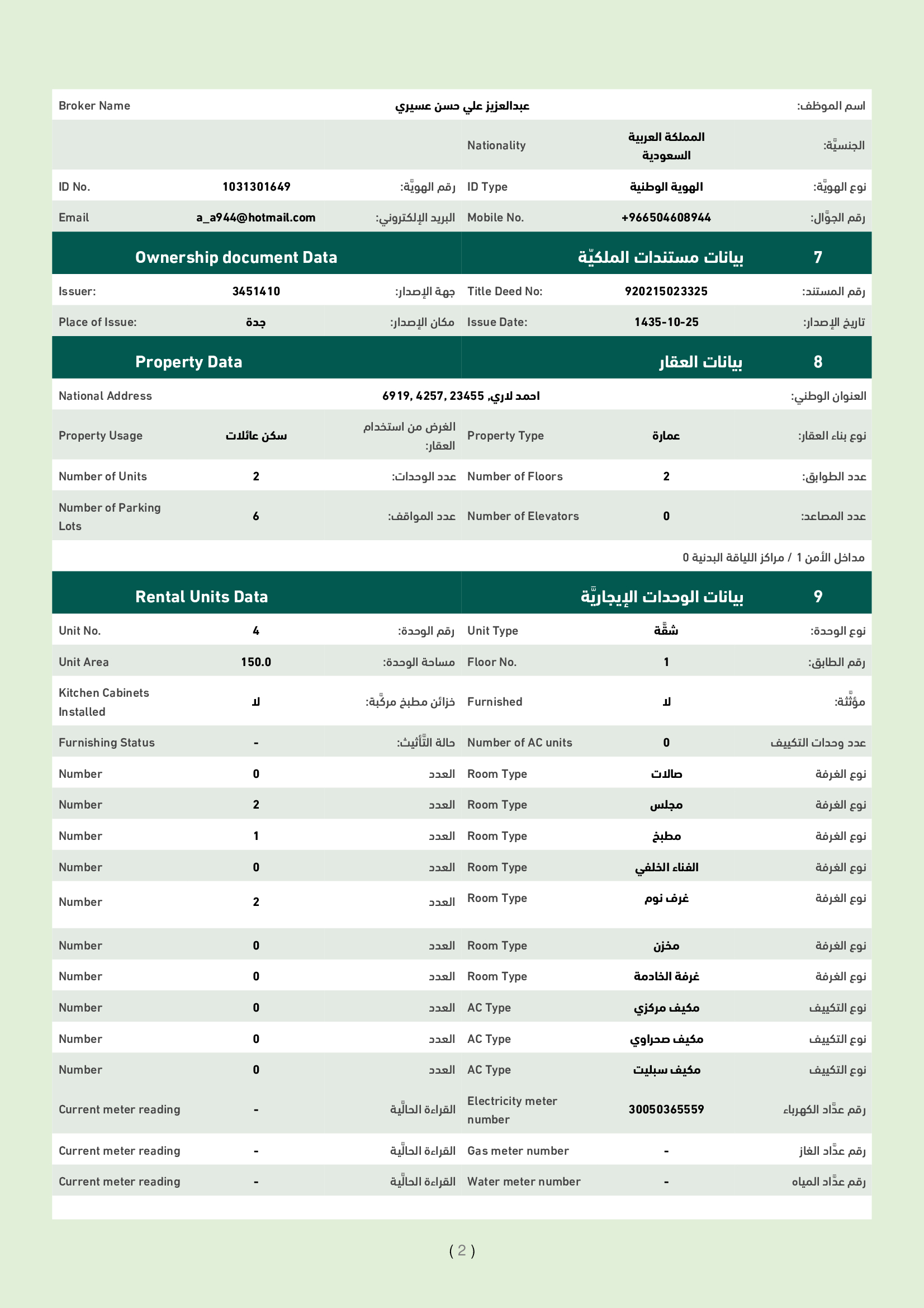
Task: Click the mobile number +966504608944
Action: click(x=666, y=218)
